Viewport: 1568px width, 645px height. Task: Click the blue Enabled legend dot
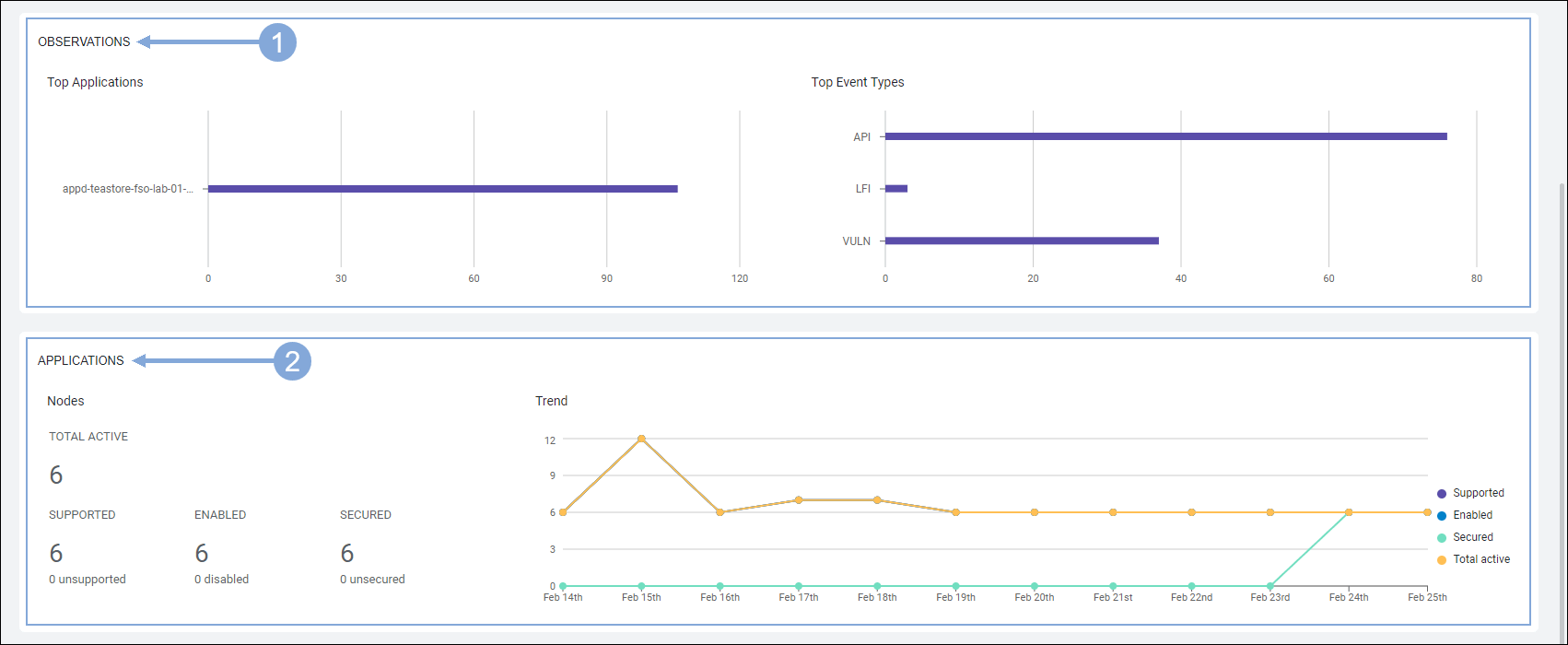(1442, 516)
